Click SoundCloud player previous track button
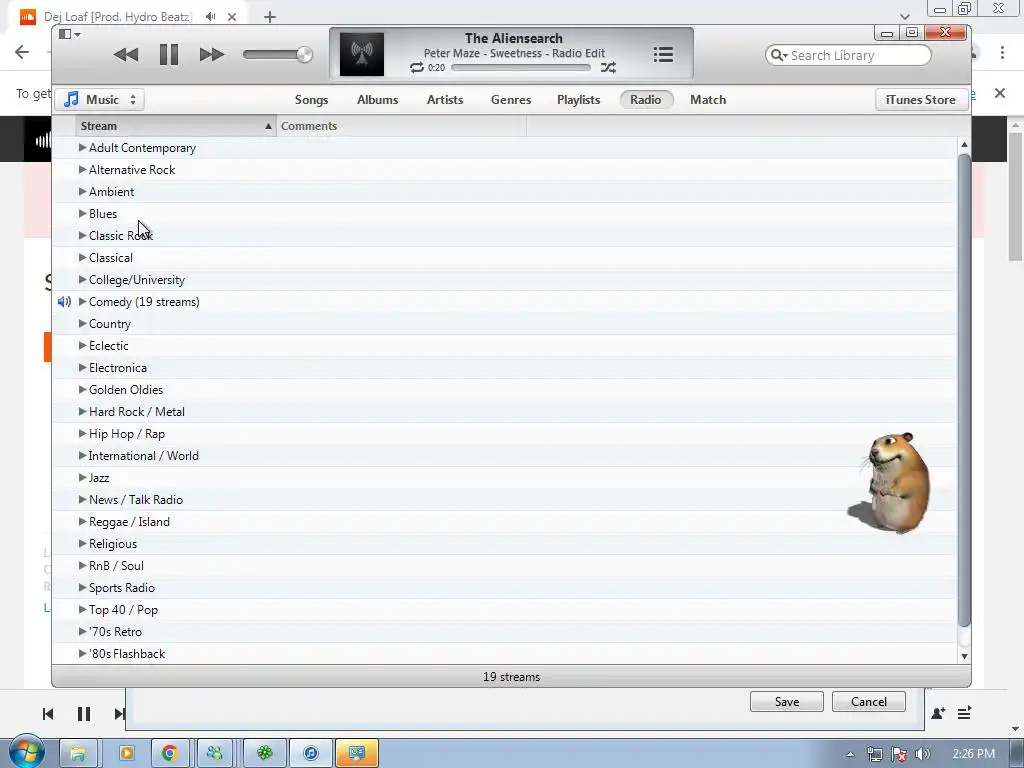Screen dimensions: 1024x768 [x=48, y=714]
